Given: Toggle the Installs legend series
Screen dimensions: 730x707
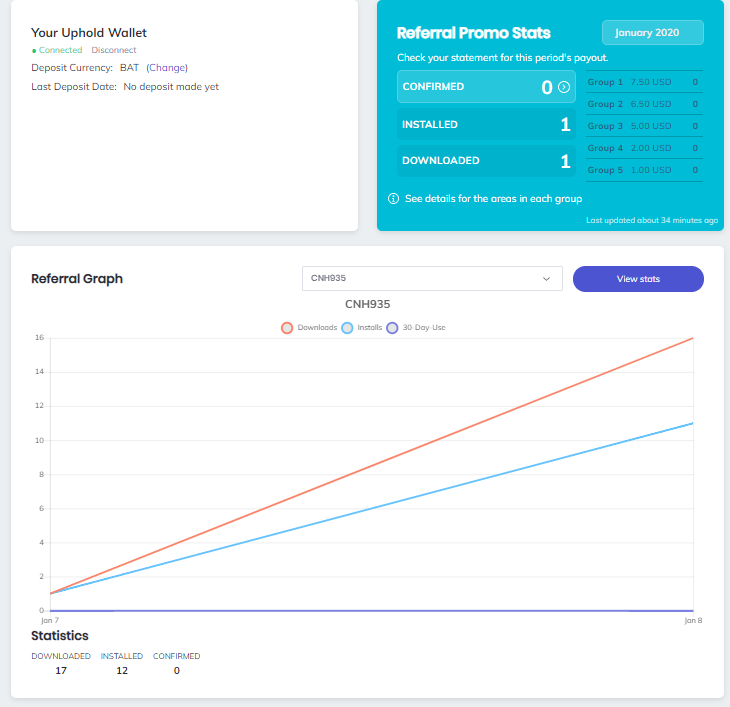Looking at the screenshot, I should coord(347,327).
